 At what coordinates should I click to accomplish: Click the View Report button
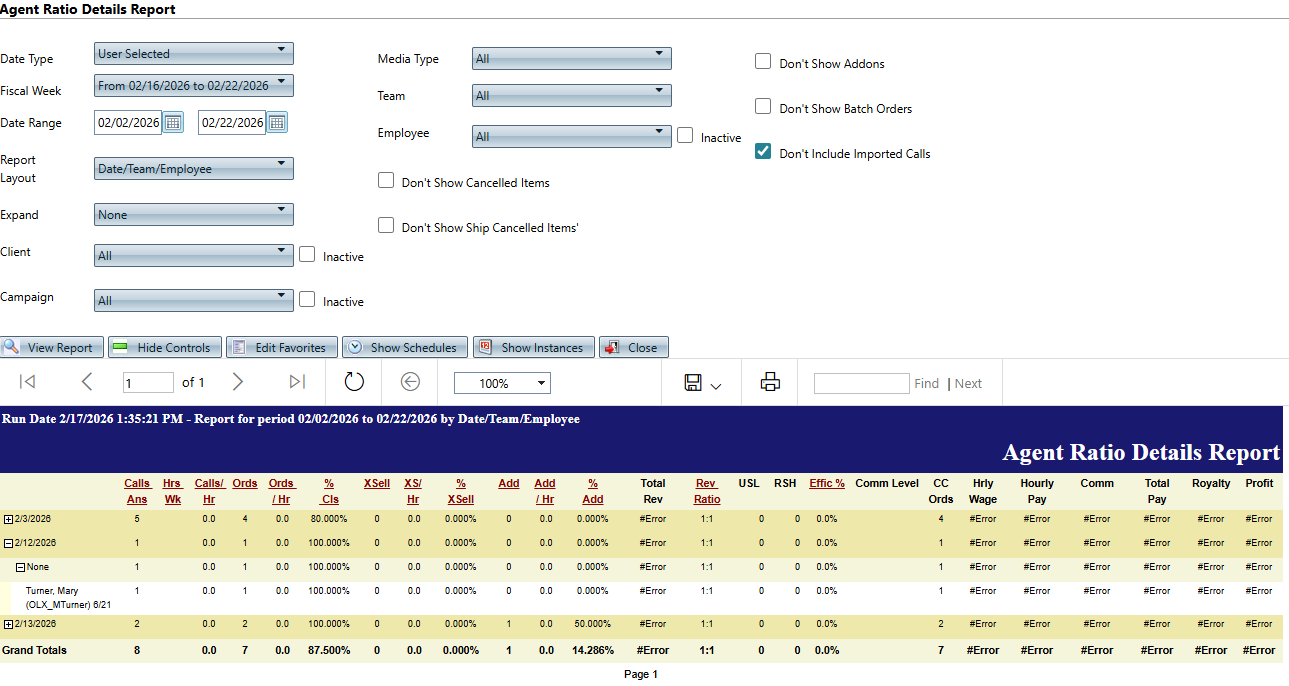51,348
